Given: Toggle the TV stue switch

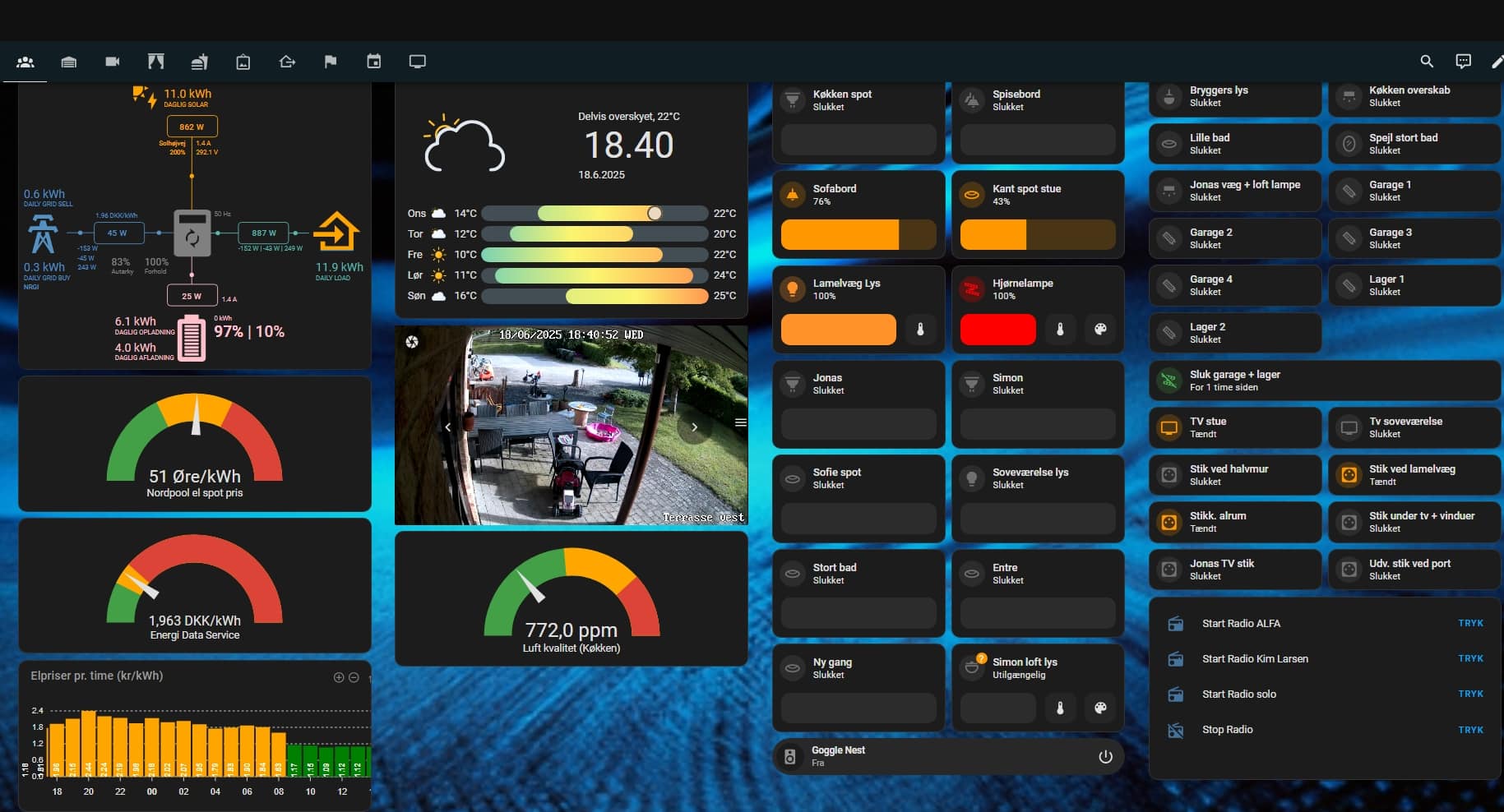Looking at the screenshot, I should [x=1168, y=427].
